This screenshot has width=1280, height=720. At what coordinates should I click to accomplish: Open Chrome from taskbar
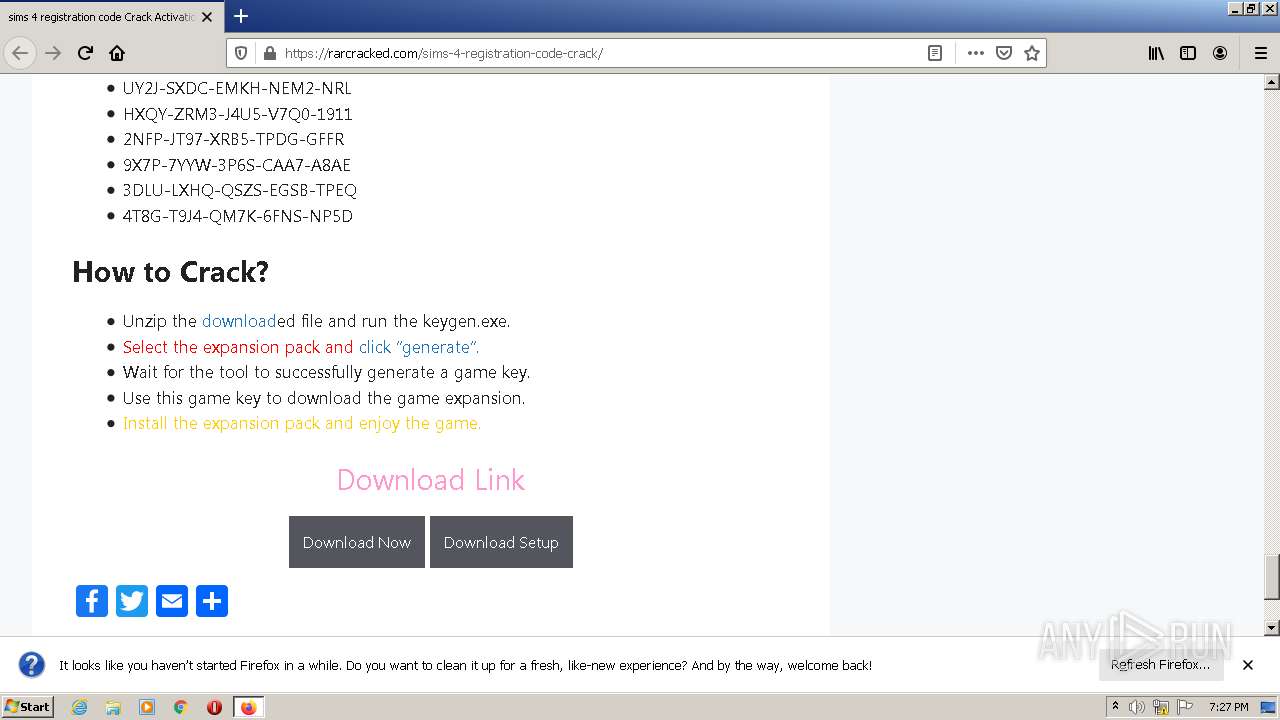coord(181,707)
